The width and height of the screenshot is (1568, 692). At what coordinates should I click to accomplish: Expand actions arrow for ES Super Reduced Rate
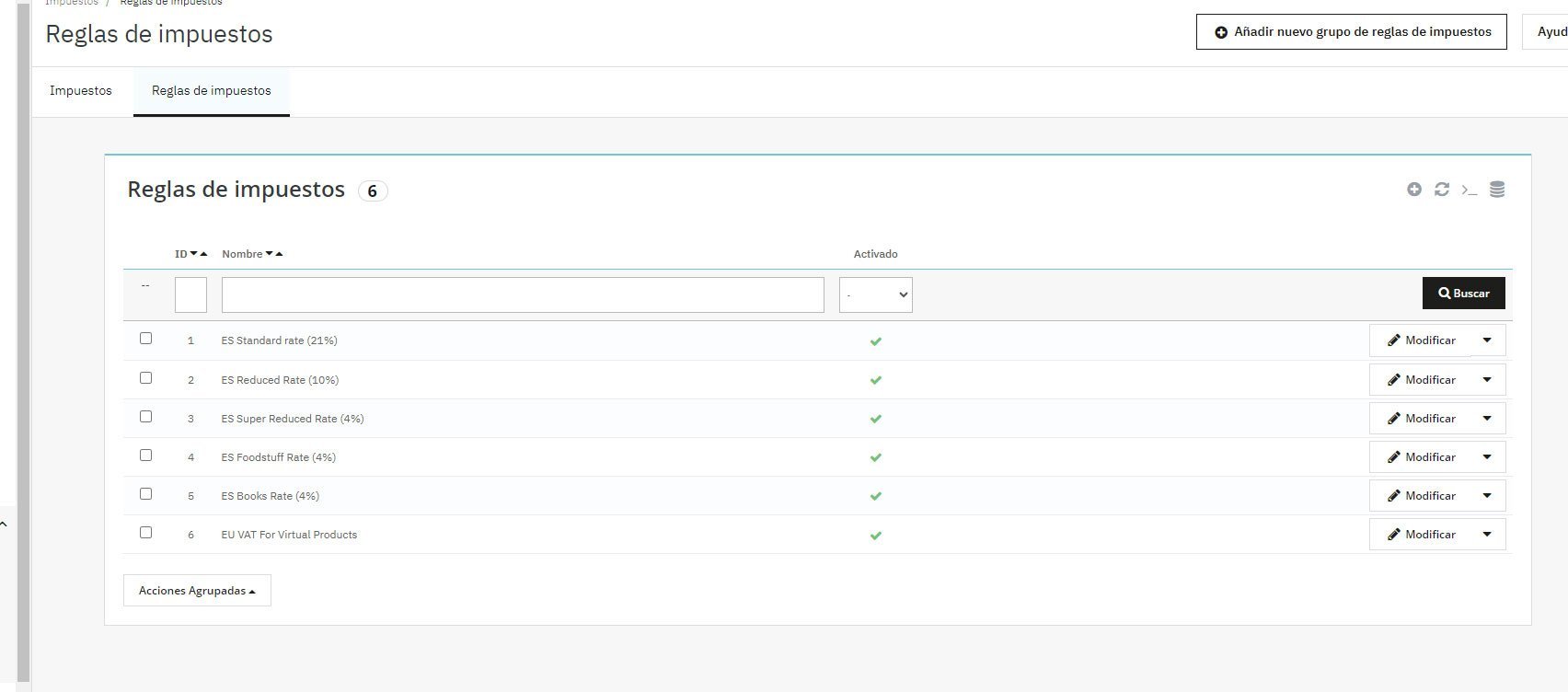[x=1487, y=419]
